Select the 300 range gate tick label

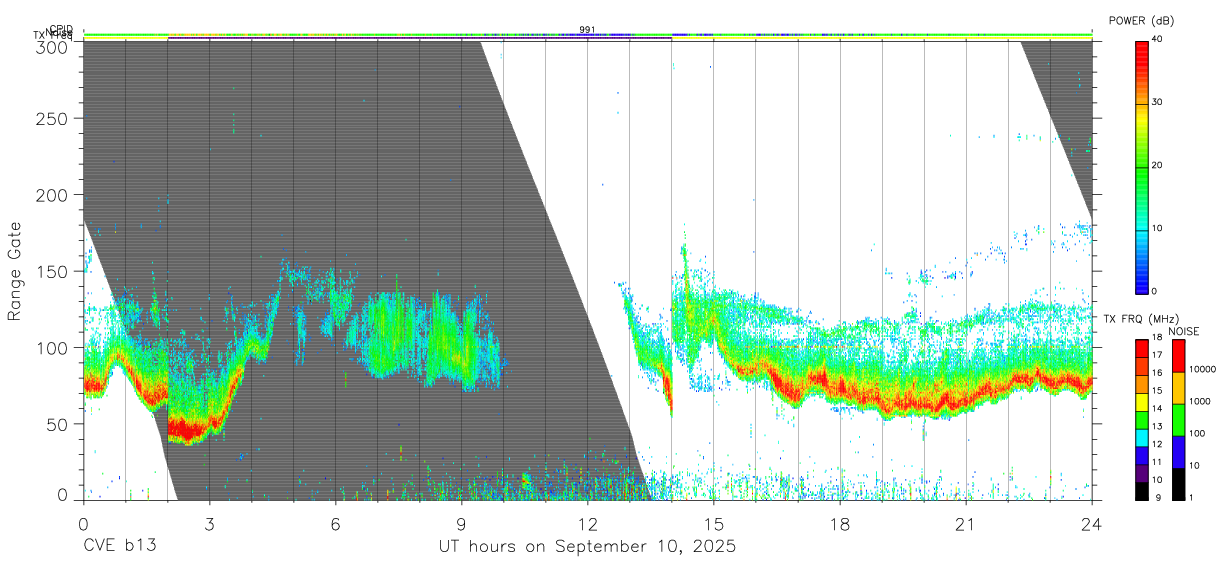click(x=52, y=47)
